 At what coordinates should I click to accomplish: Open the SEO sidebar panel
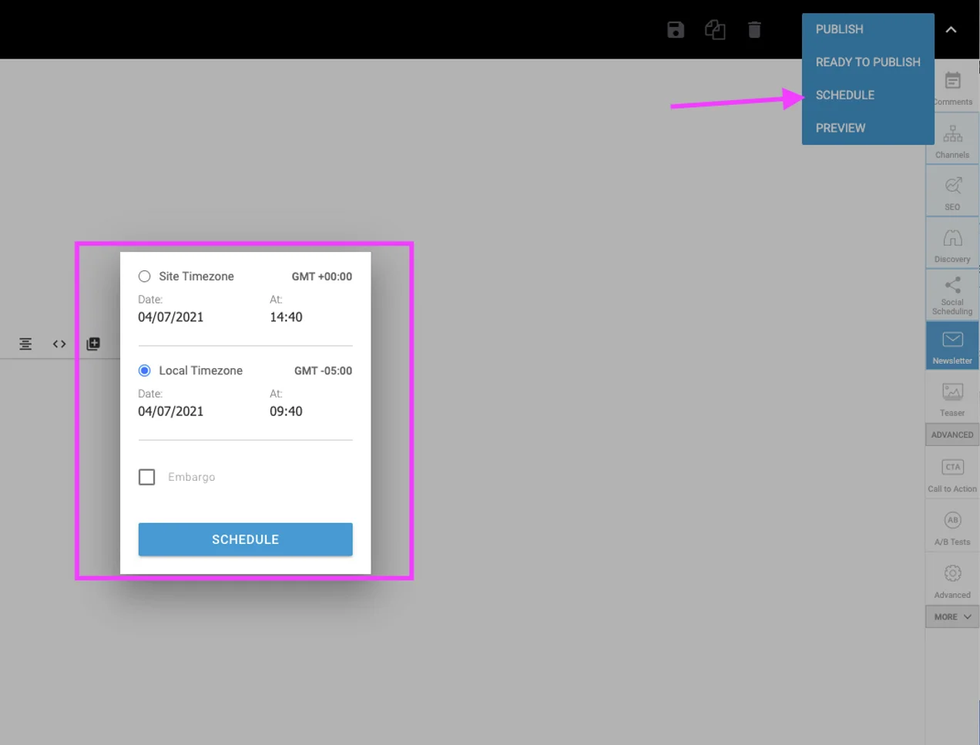[952, 191]
